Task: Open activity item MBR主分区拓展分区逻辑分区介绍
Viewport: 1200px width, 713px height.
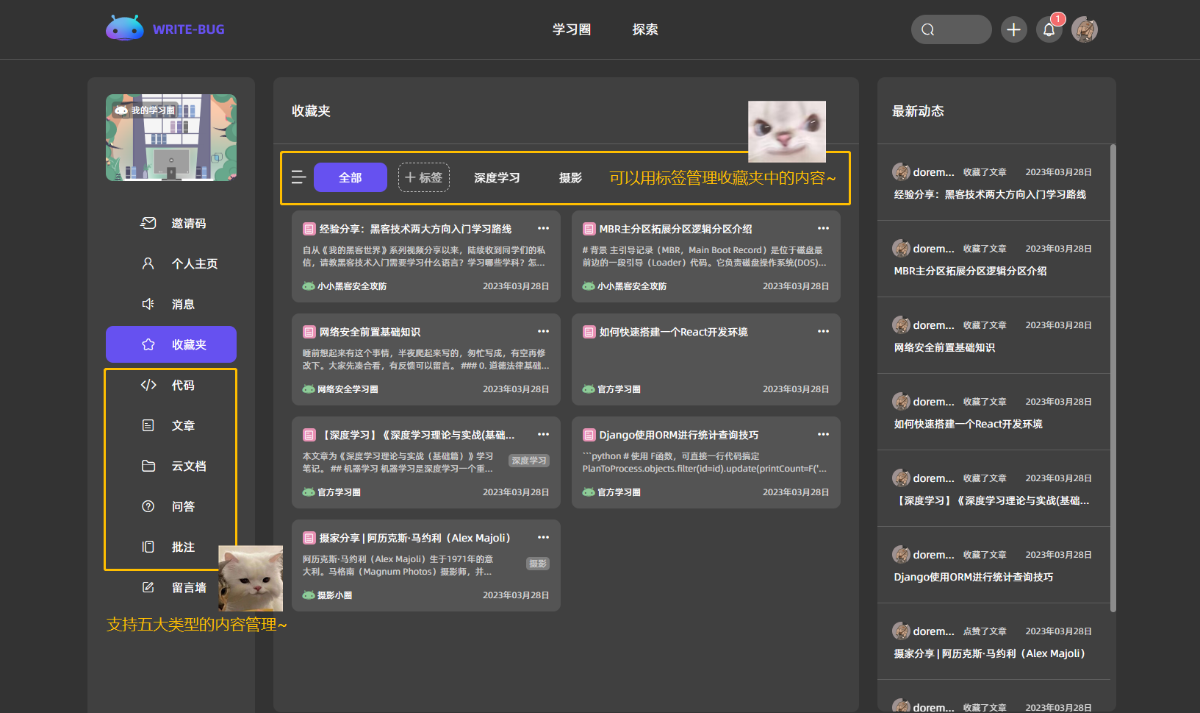Action: (970, 271)
